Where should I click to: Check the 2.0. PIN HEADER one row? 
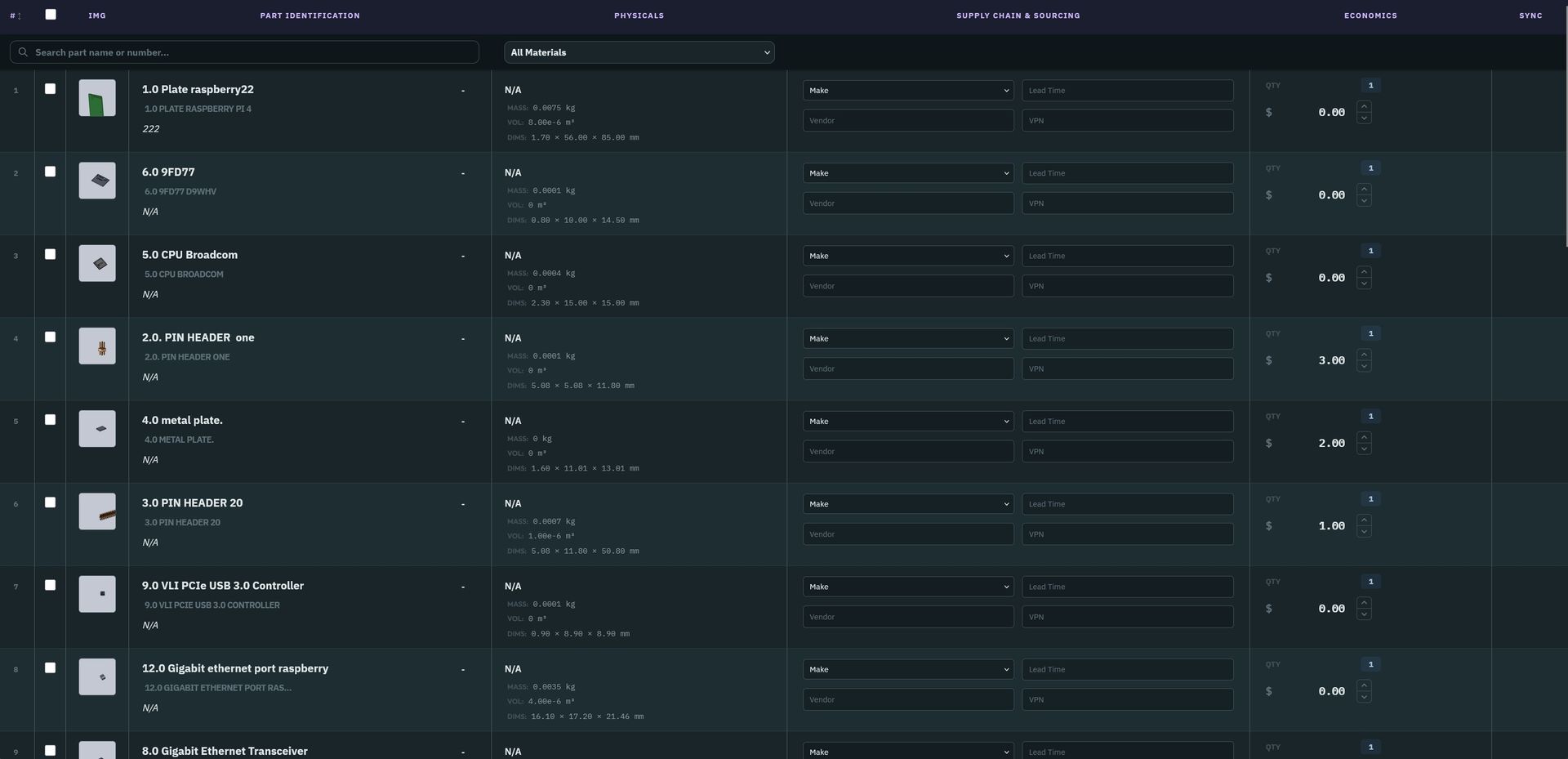coord(50,337)
